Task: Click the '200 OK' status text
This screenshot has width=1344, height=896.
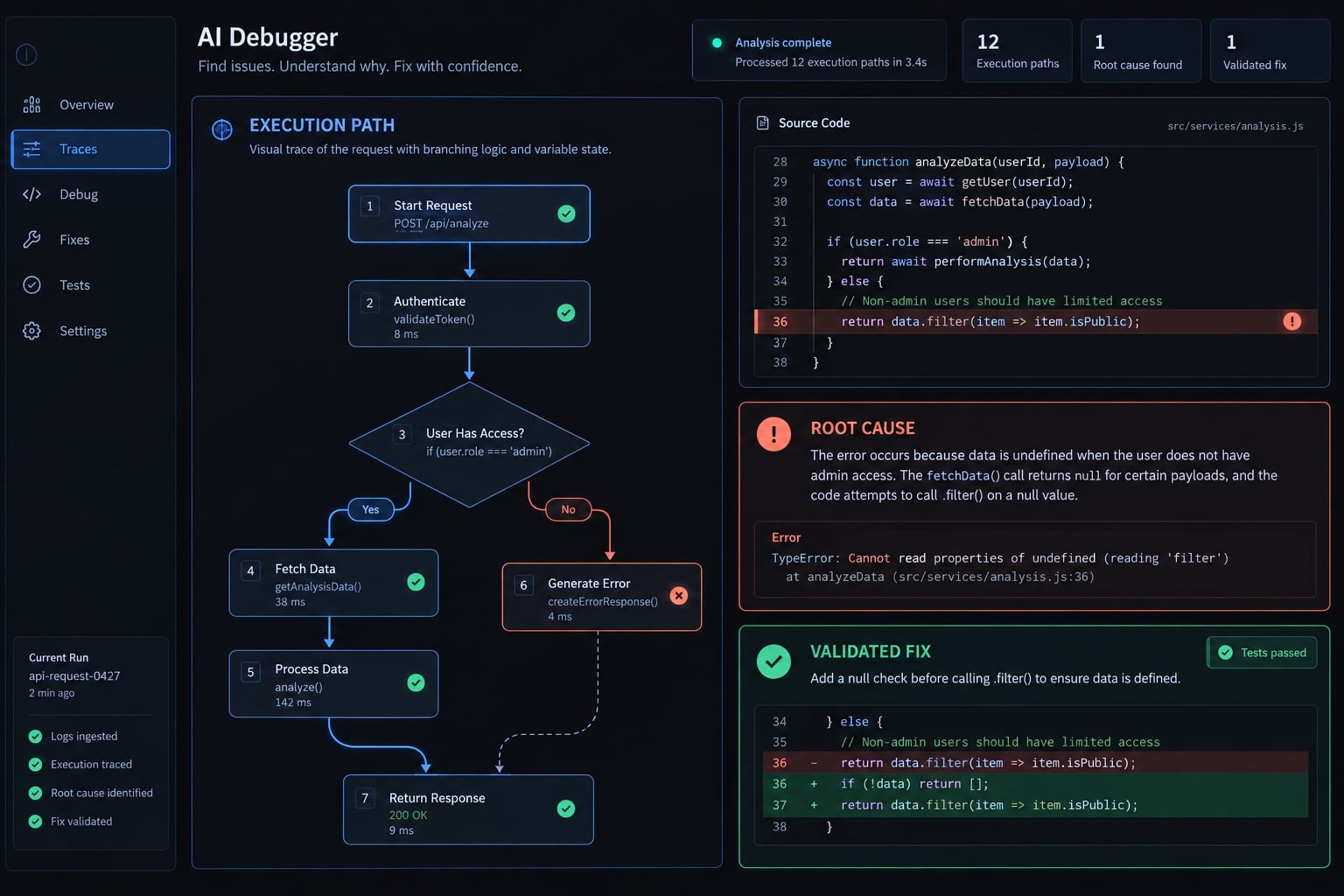Action: 409,815
